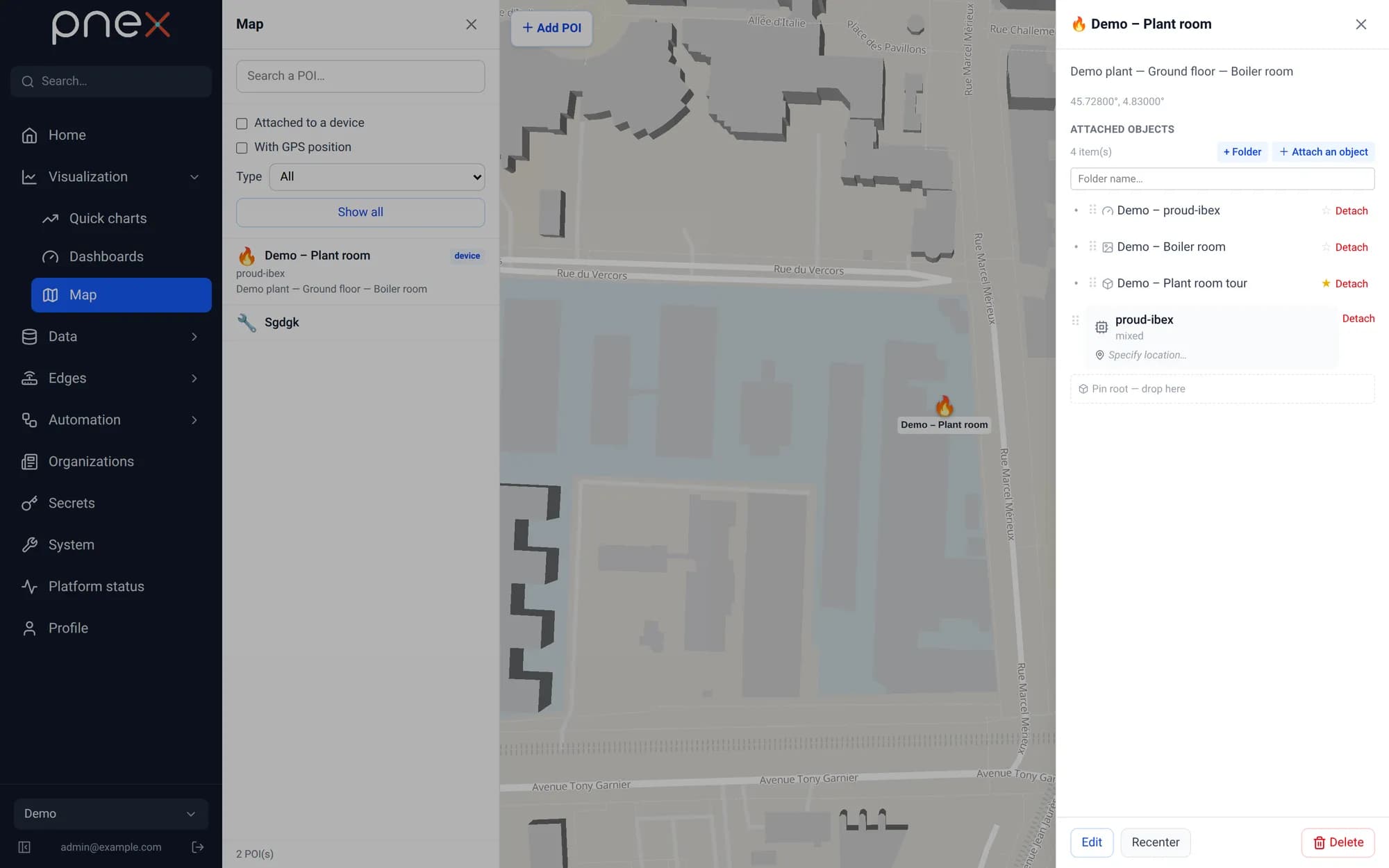Enable the Attached to a device checkbox
The width and height of the screenshot is (1389, 868).
tap(242, 124)
